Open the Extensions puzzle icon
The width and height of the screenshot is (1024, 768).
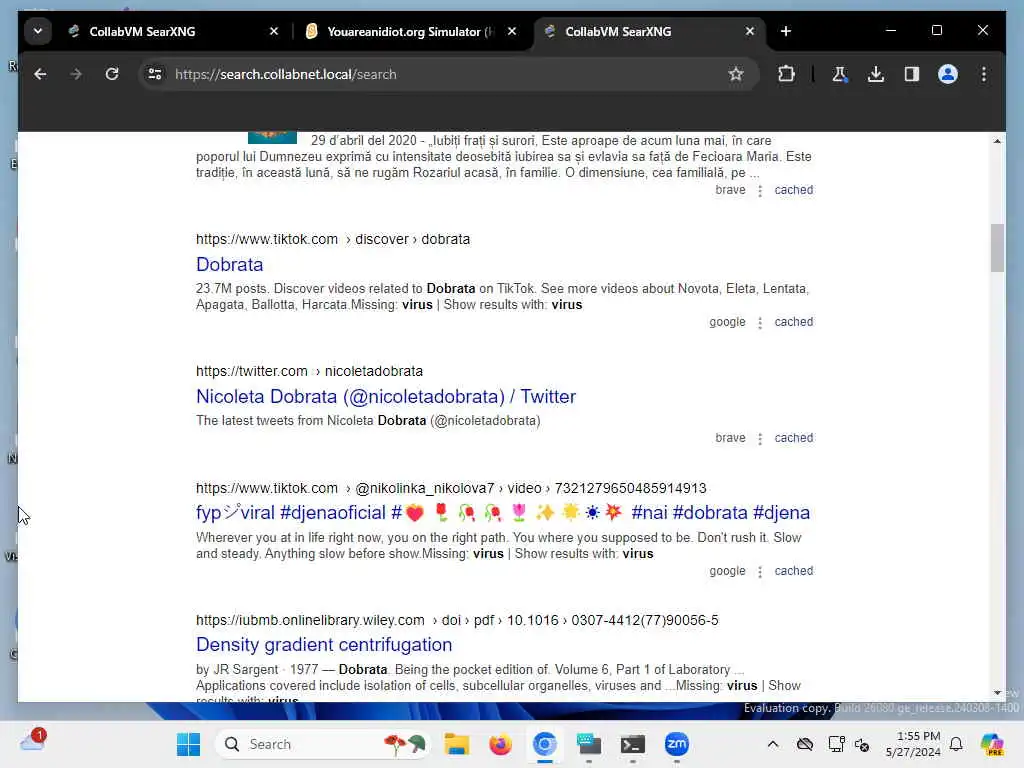(787, 74)
